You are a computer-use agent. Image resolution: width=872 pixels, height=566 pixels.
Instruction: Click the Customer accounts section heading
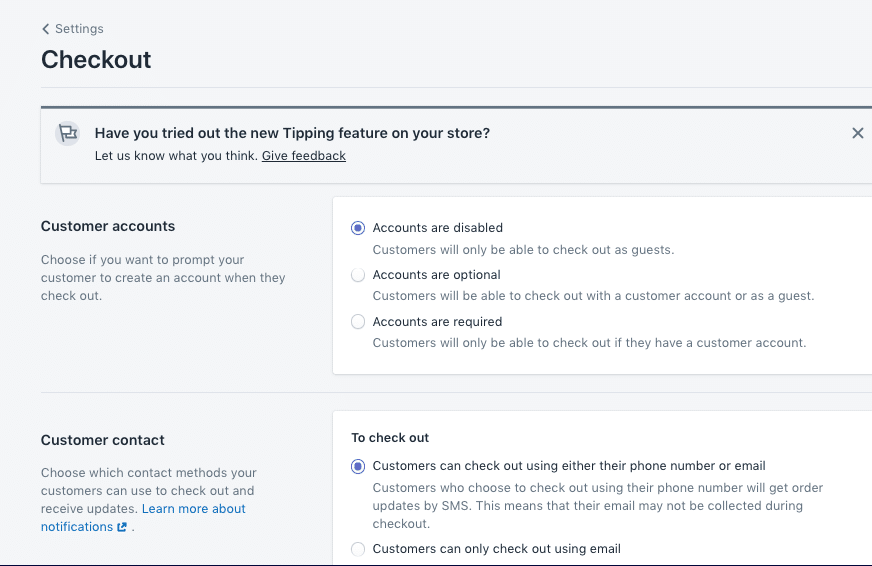(108, 227)
